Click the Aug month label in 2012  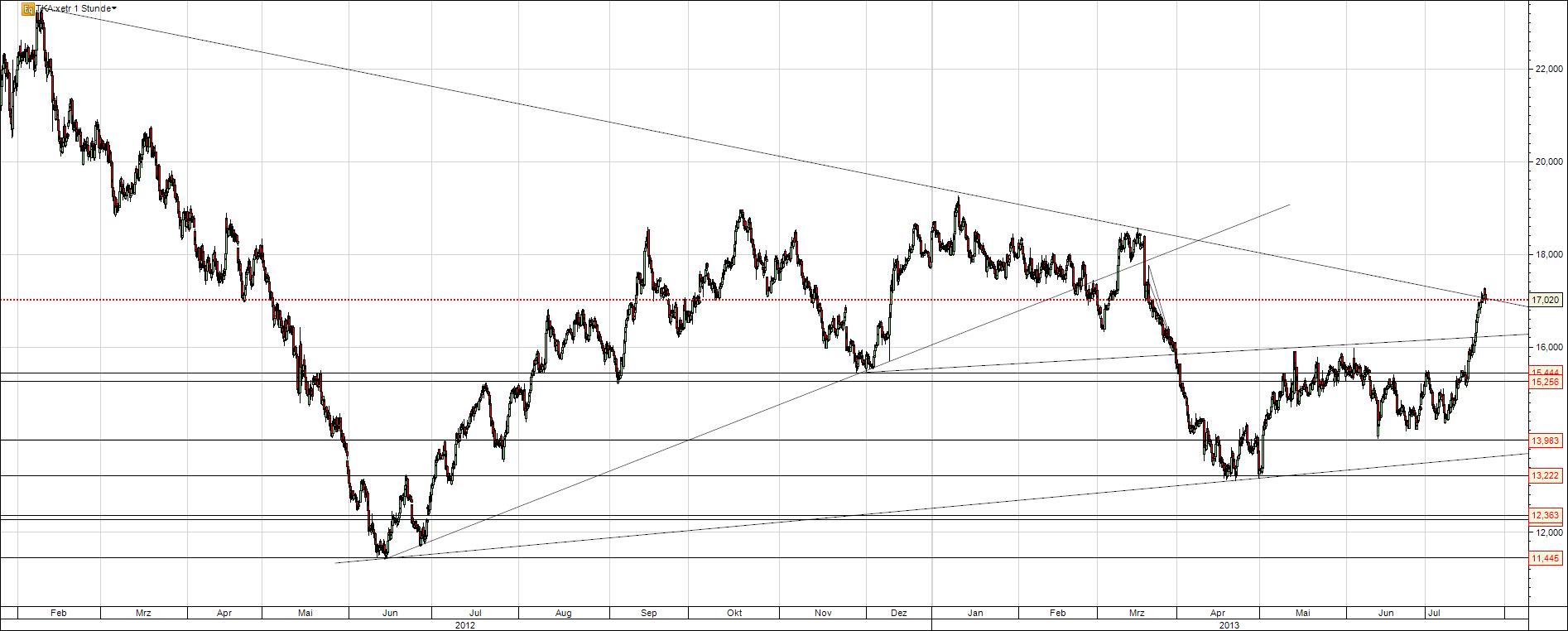pyautogui.click(x=563, y=614)
